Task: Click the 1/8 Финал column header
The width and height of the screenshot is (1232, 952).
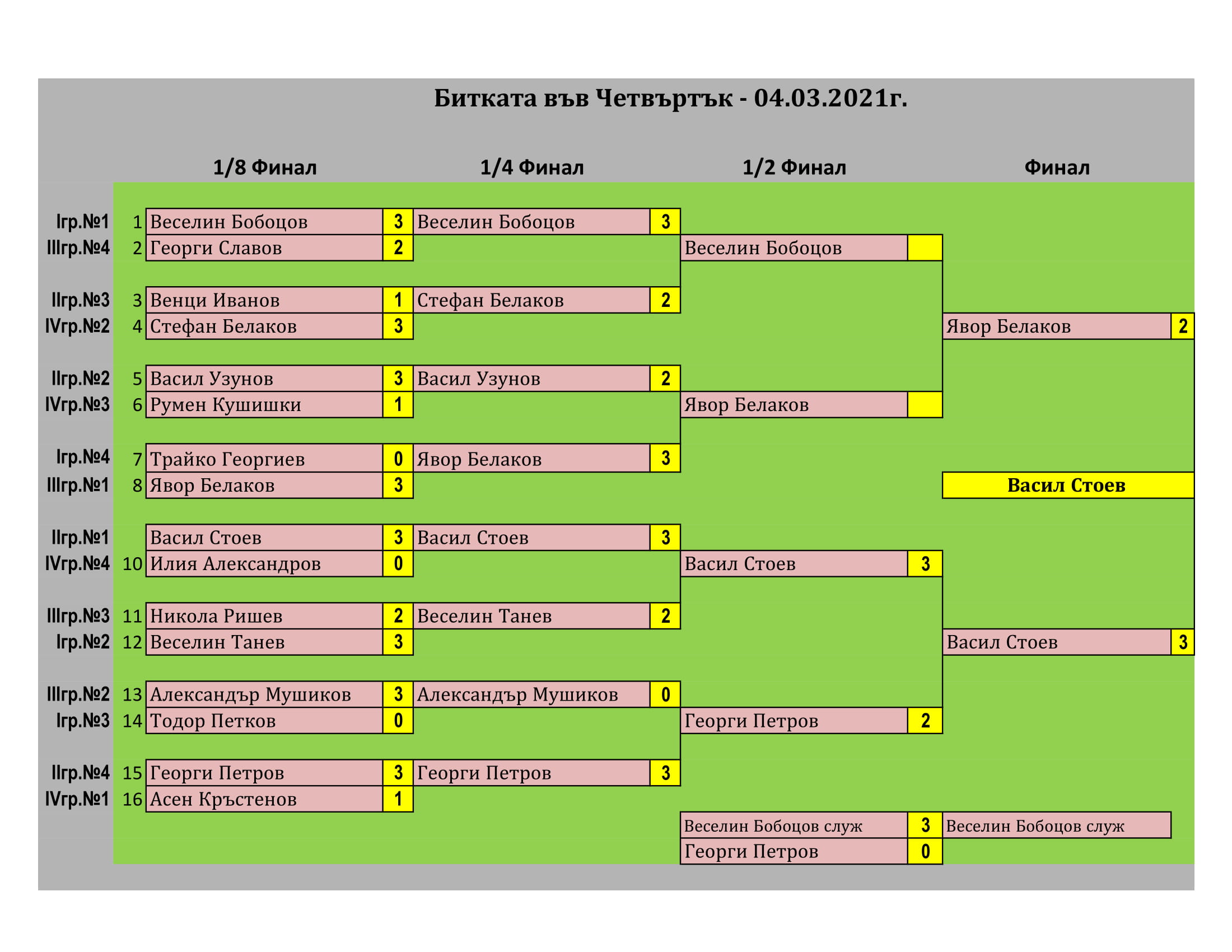Action: (264, 167)
